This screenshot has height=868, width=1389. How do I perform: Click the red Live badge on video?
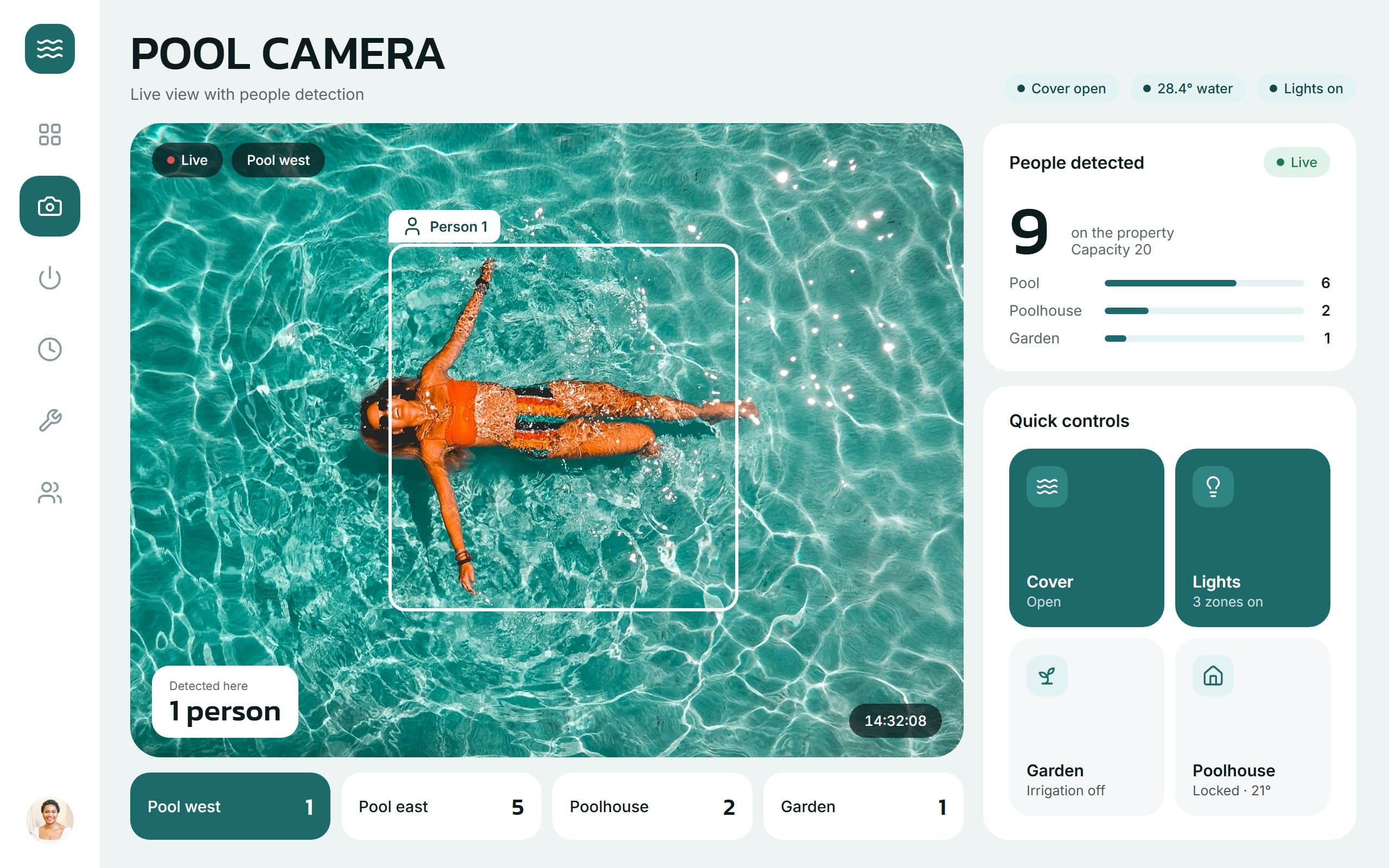pos(187,160)
